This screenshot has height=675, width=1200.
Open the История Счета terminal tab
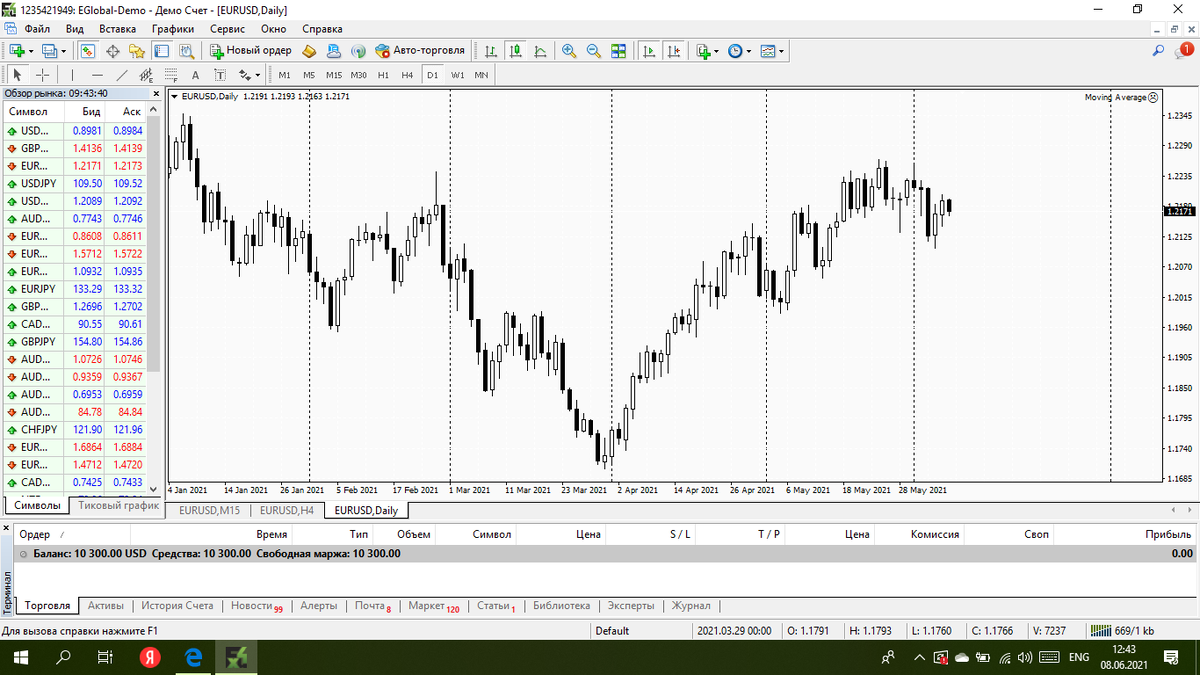coord(177,605)
